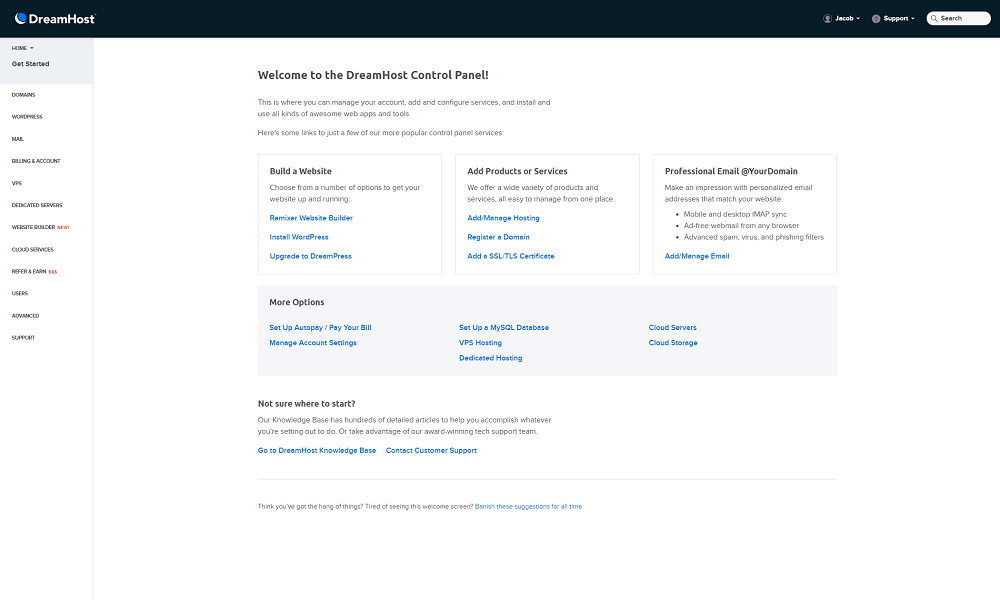Click Set Up Autopay / Pay Your Bill

320,328
